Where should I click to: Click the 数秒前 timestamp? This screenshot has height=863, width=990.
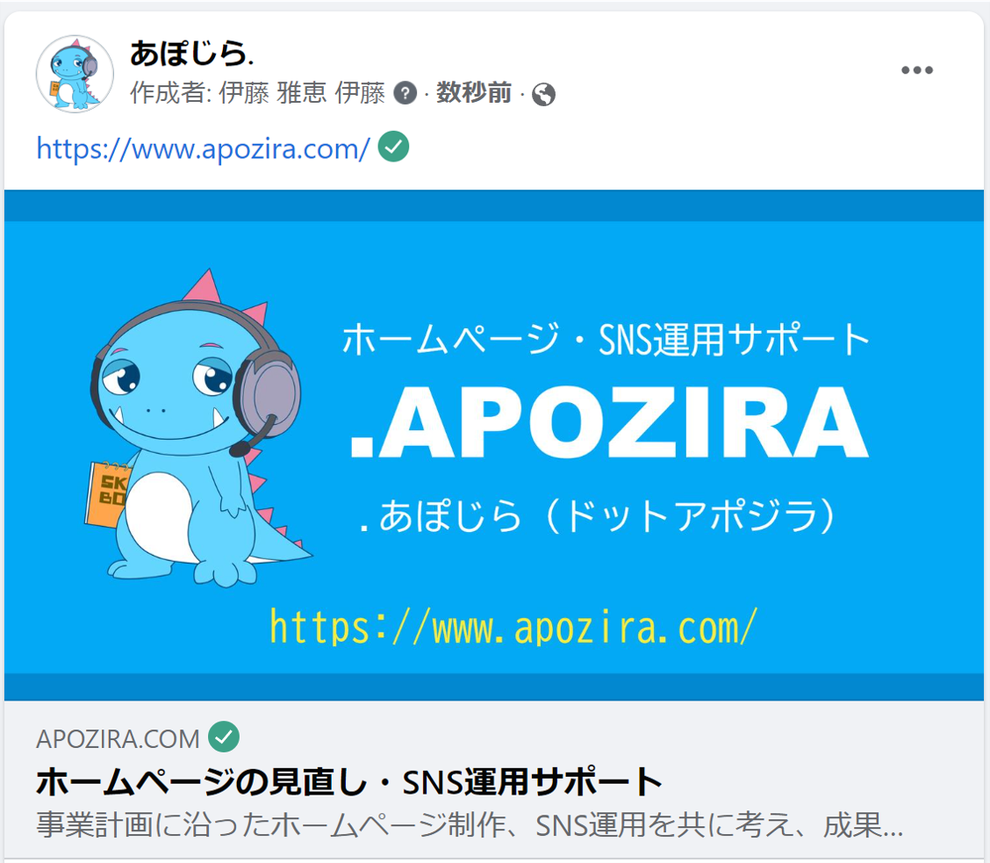point(474,93)
